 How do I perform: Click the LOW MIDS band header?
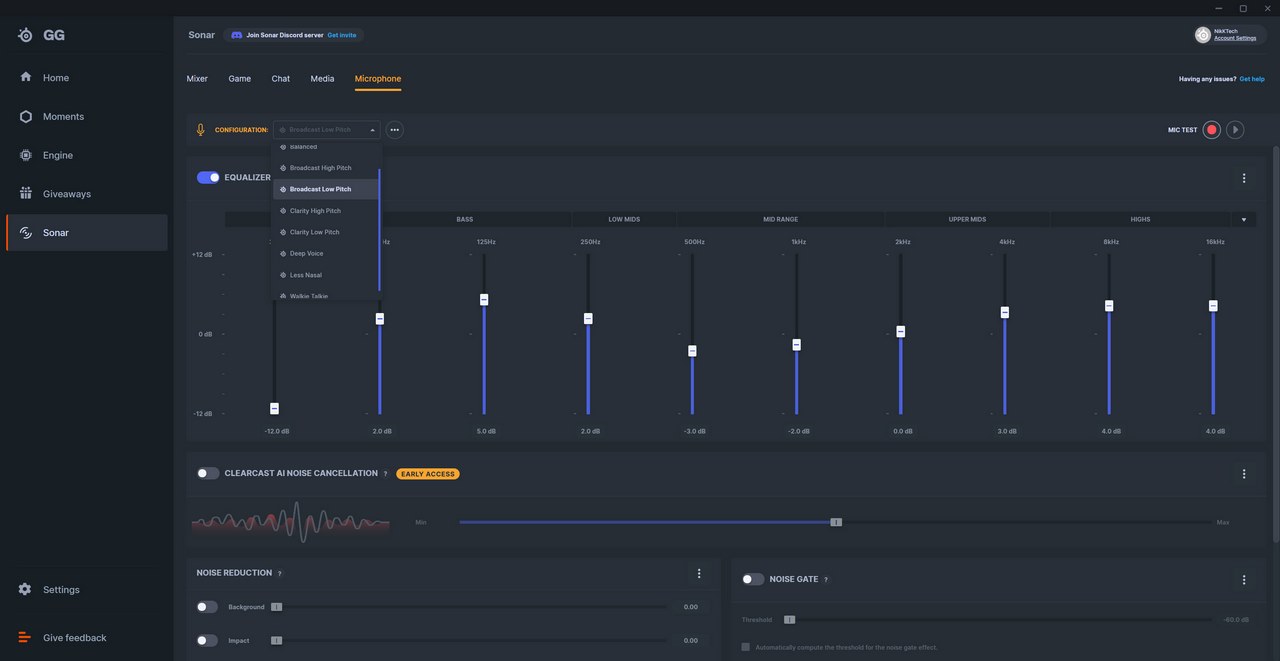[x=624, y=219]
